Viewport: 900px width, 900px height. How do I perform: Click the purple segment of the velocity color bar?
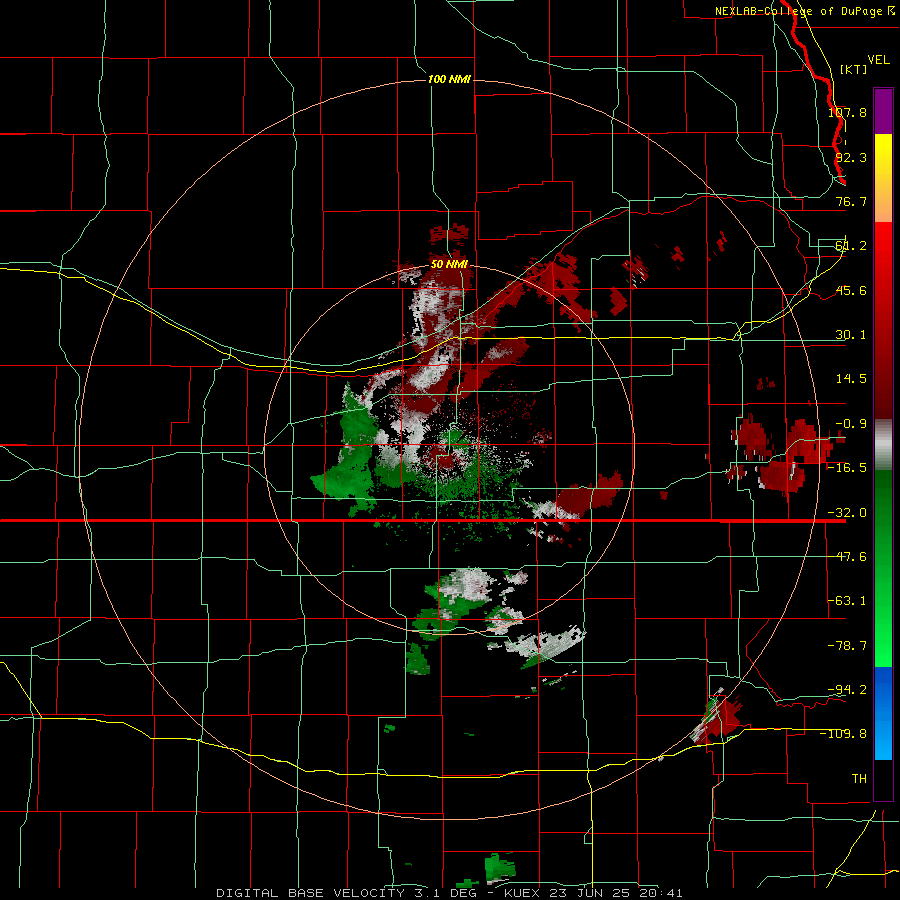coord(883,111)
